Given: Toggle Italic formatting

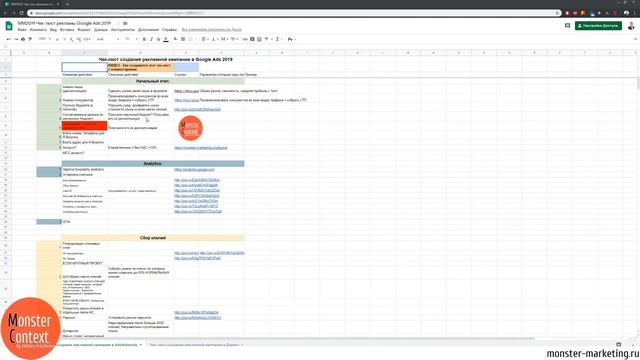Looking at the screenshot, I should click(x=151, y=39).
